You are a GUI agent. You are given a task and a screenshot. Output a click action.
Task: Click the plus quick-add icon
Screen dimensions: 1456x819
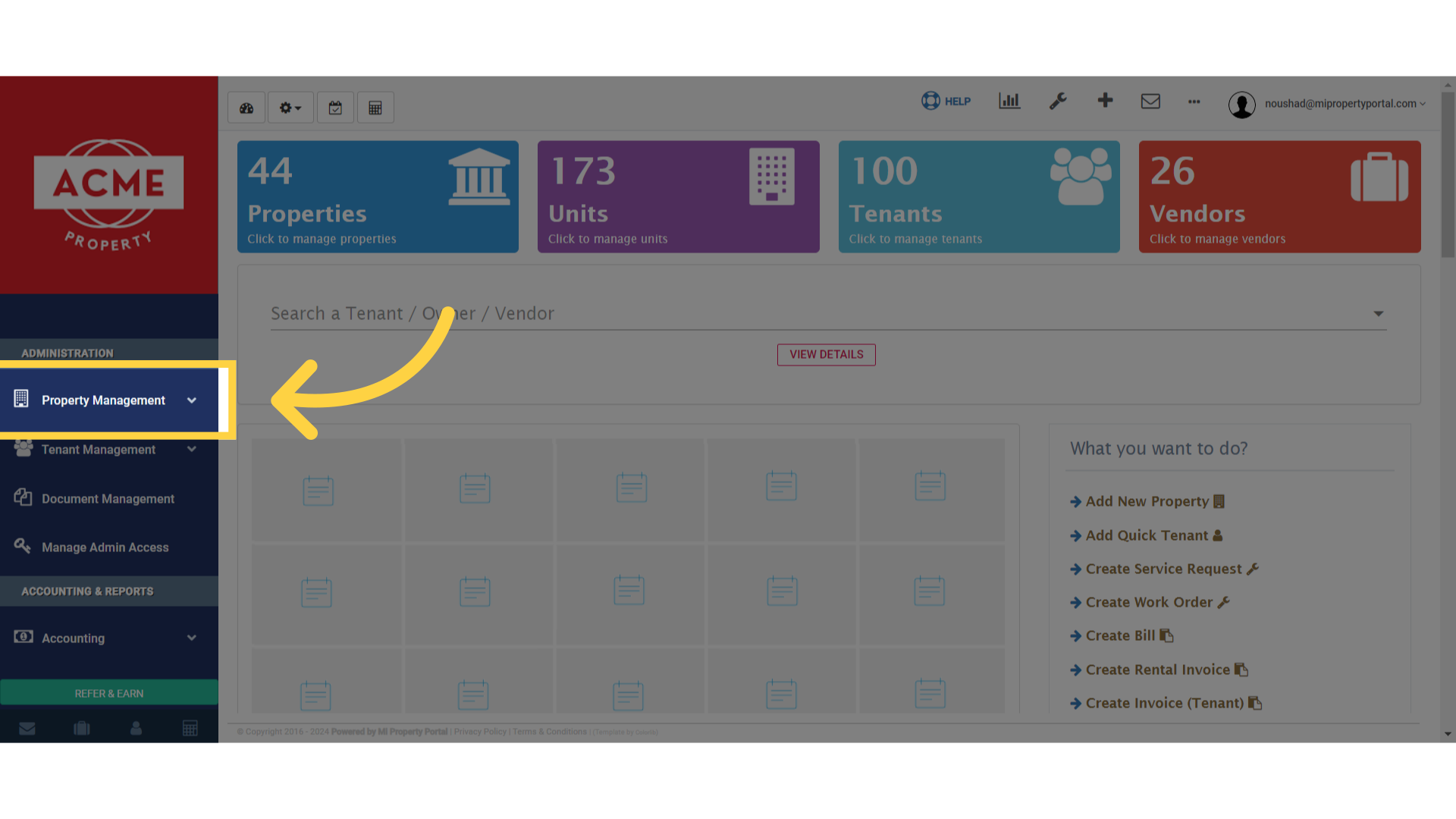coord(1105,101)
